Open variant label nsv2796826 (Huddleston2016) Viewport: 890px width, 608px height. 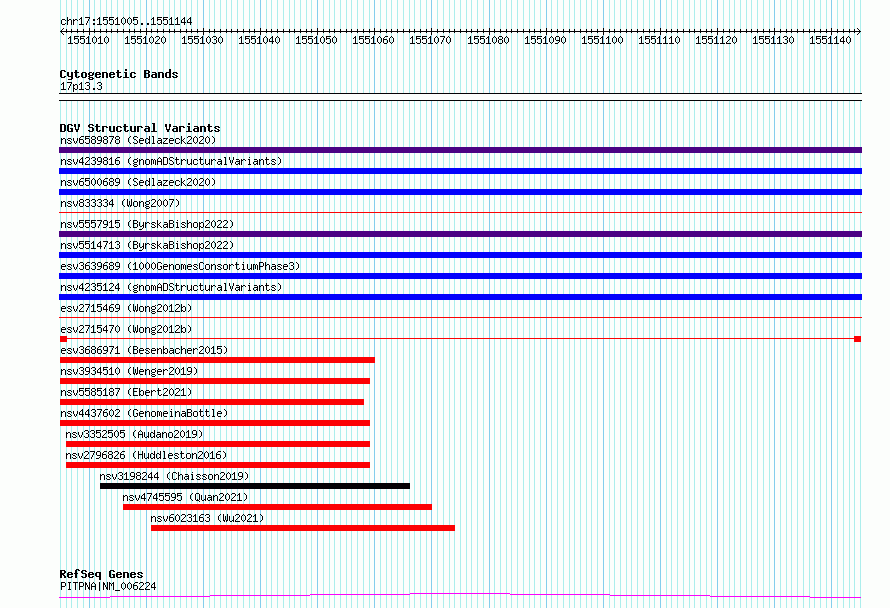pyautogui.click(x=146, y=455)
